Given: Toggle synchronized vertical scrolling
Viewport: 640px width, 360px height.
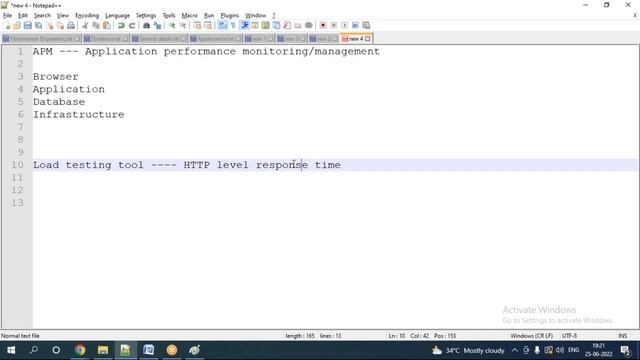Looking at the screenshot, I should tap(197, 25).
